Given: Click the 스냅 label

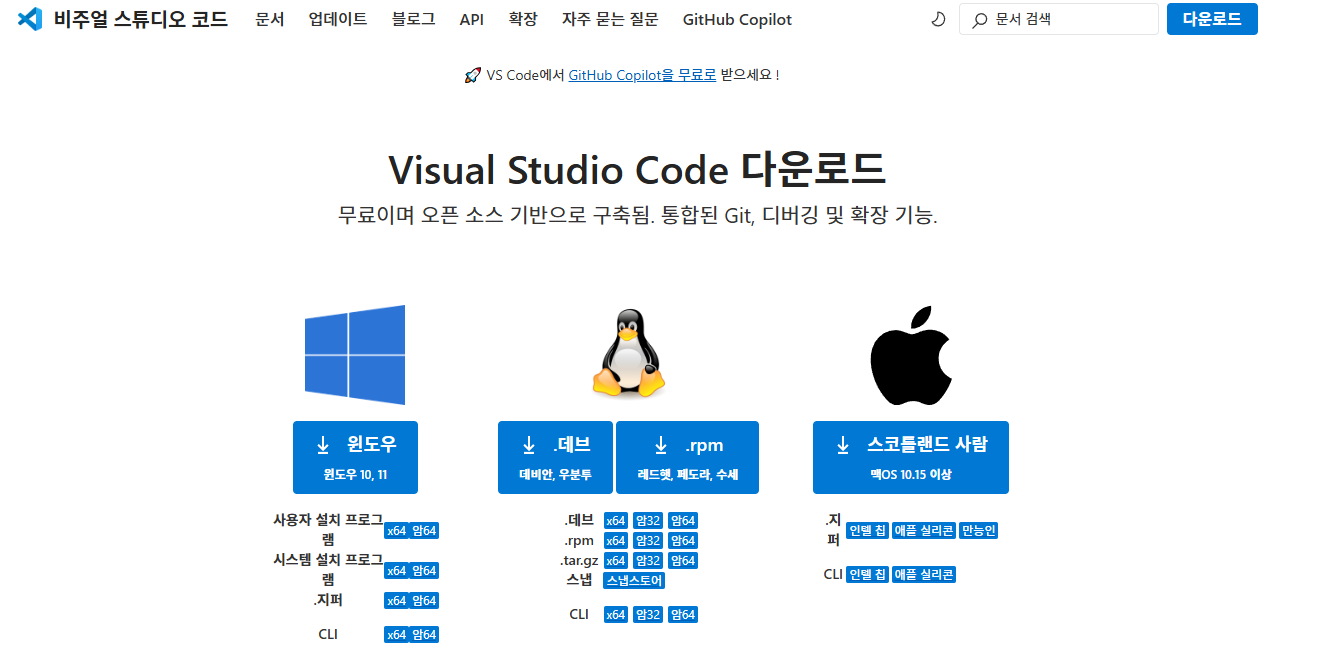Looking at the screenshot, I should click(x=579, y=579).
